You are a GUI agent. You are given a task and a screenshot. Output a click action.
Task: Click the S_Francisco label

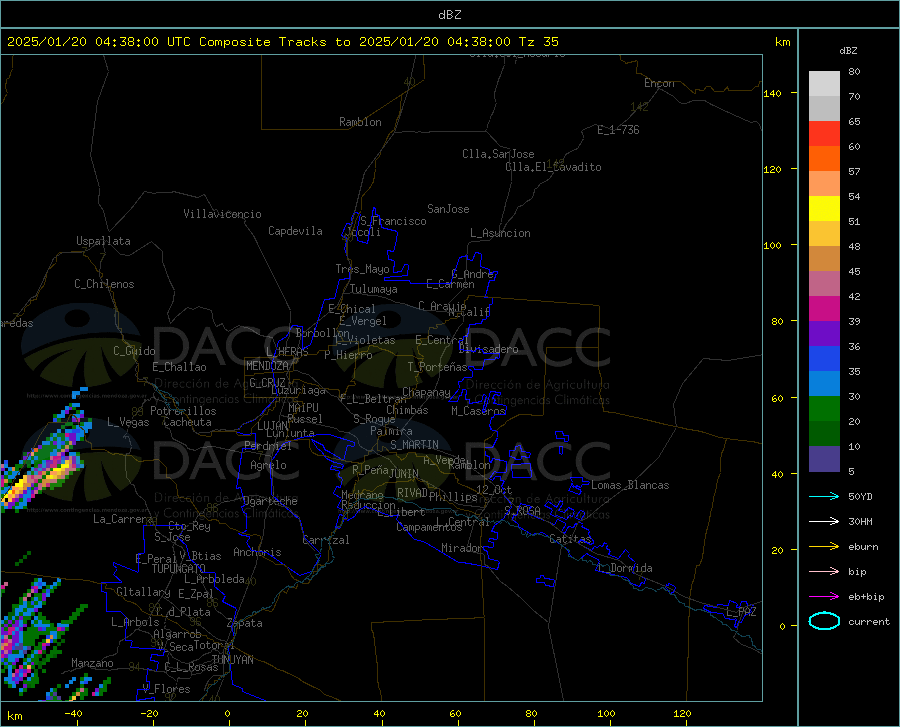pyautogui.click(x=393, y=221)
